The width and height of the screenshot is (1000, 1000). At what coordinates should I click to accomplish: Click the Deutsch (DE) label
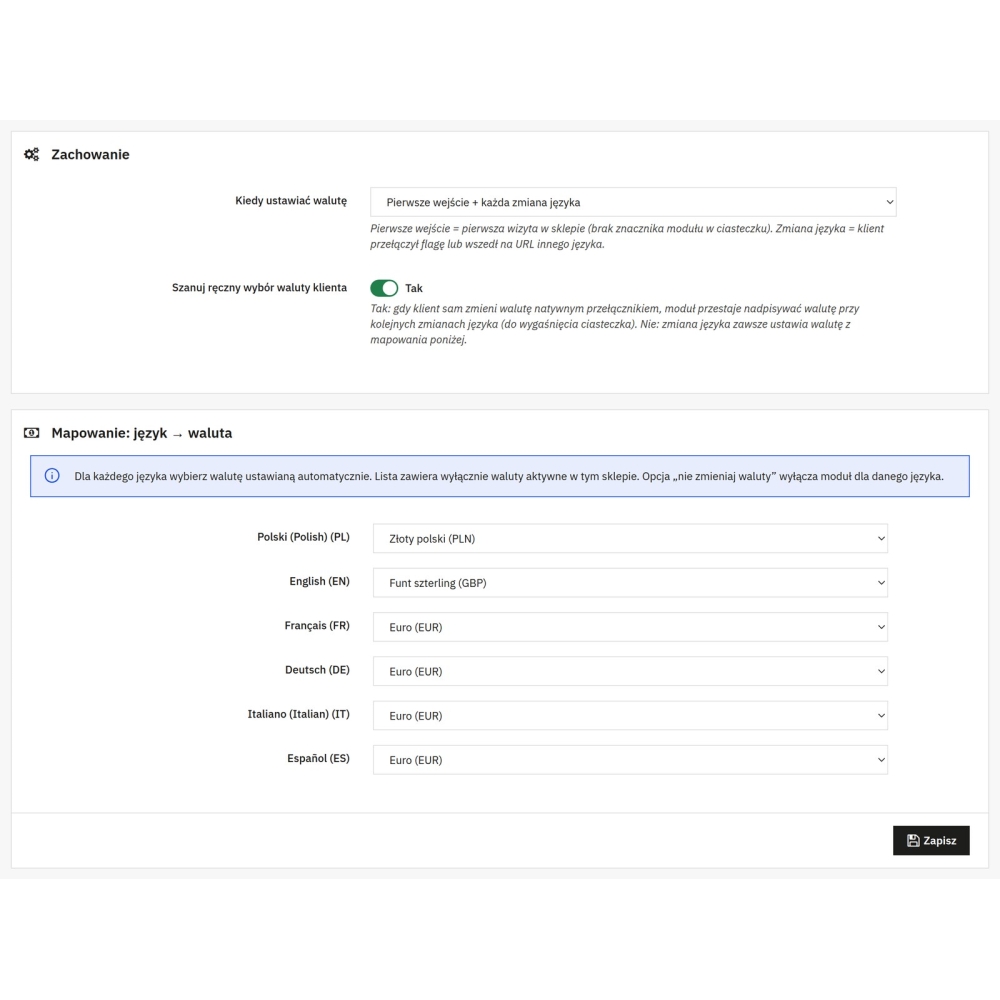[317, 670]
